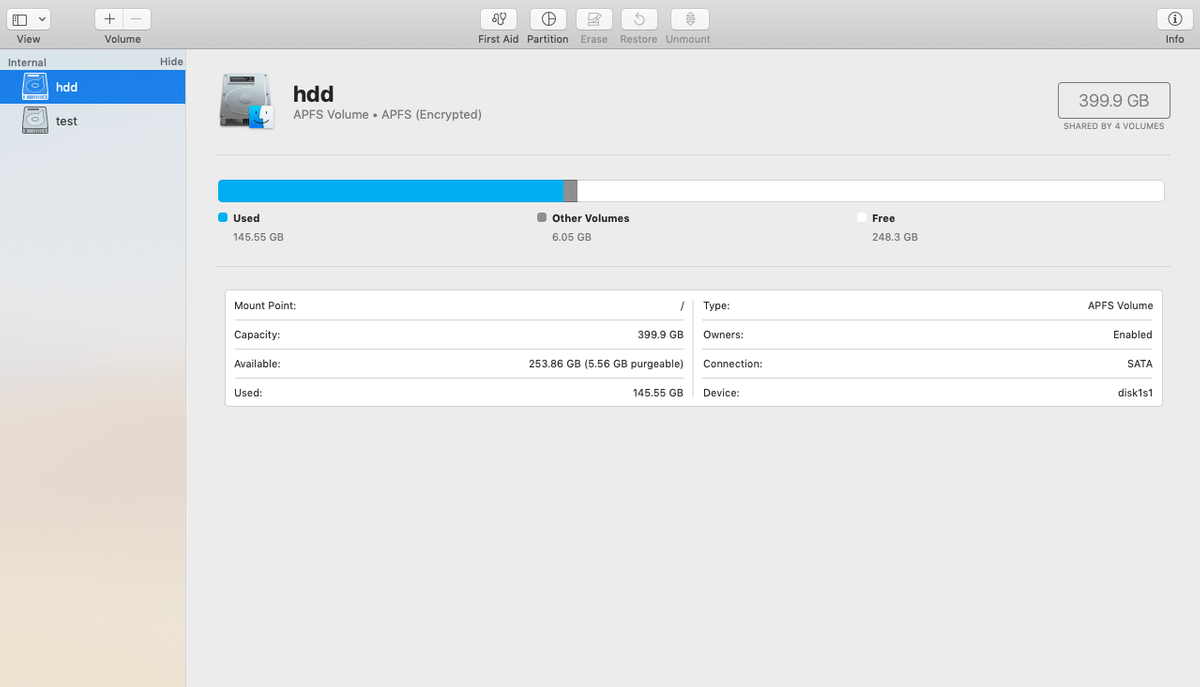Click the hdd volume header icon
Image resolution: width=1200 pixels, height=687 pixels.
click(245, 100)
